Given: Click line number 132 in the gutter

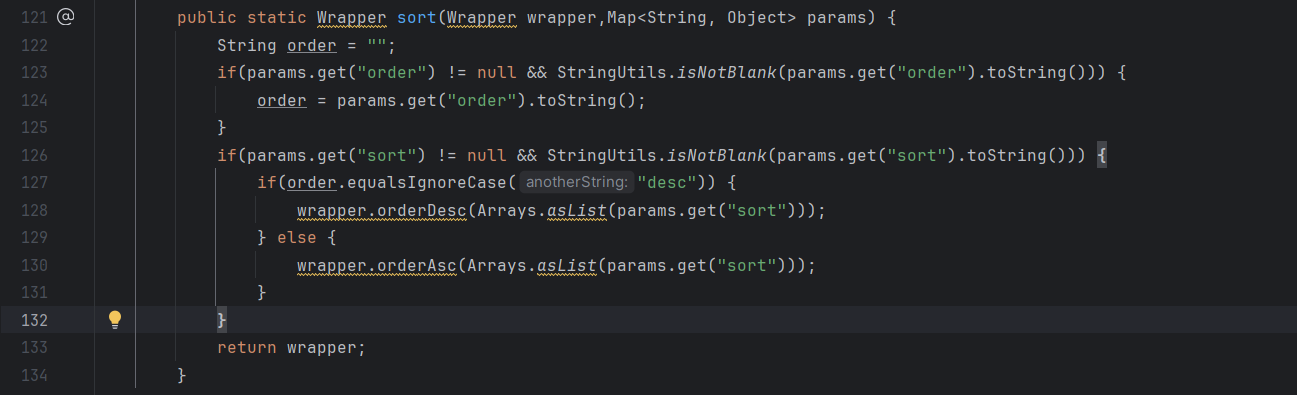Looking at the screenshot, I should click(33, 320).
